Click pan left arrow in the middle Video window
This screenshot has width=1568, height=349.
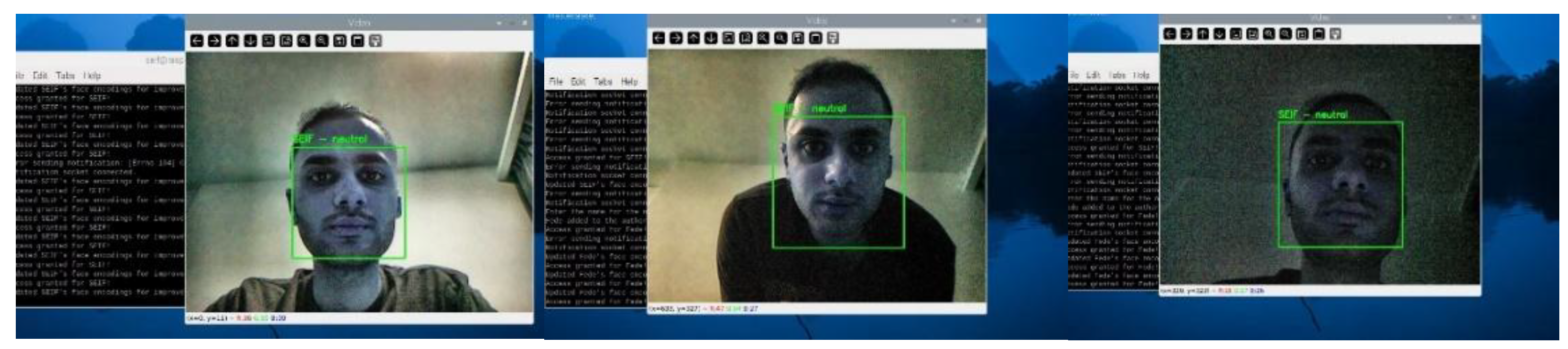pyautogui.click(x=658, y=38)
